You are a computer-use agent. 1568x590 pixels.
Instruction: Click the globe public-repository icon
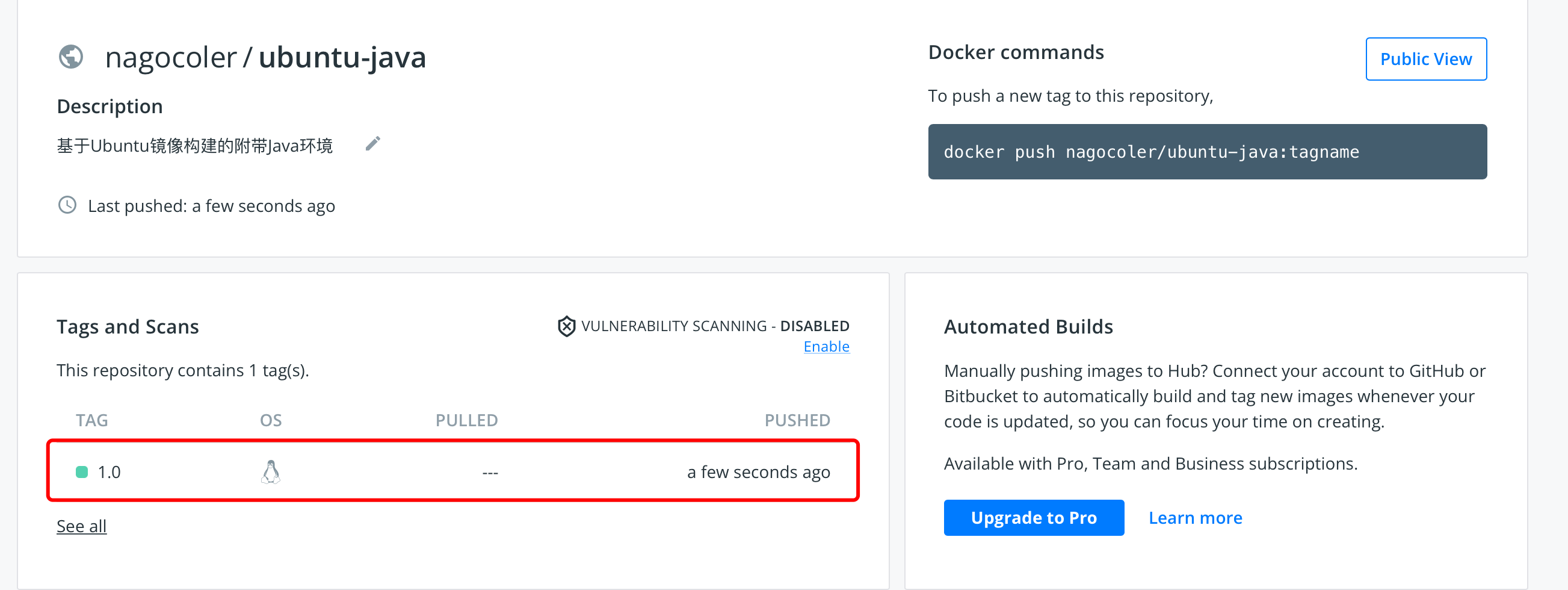point(70,57)
